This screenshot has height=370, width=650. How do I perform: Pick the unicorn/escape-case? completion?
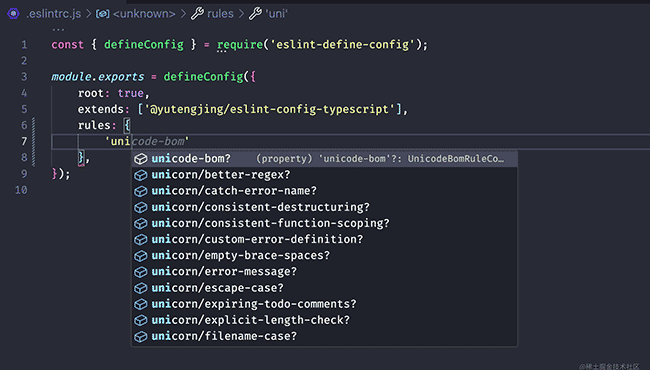tap(325, 288)
